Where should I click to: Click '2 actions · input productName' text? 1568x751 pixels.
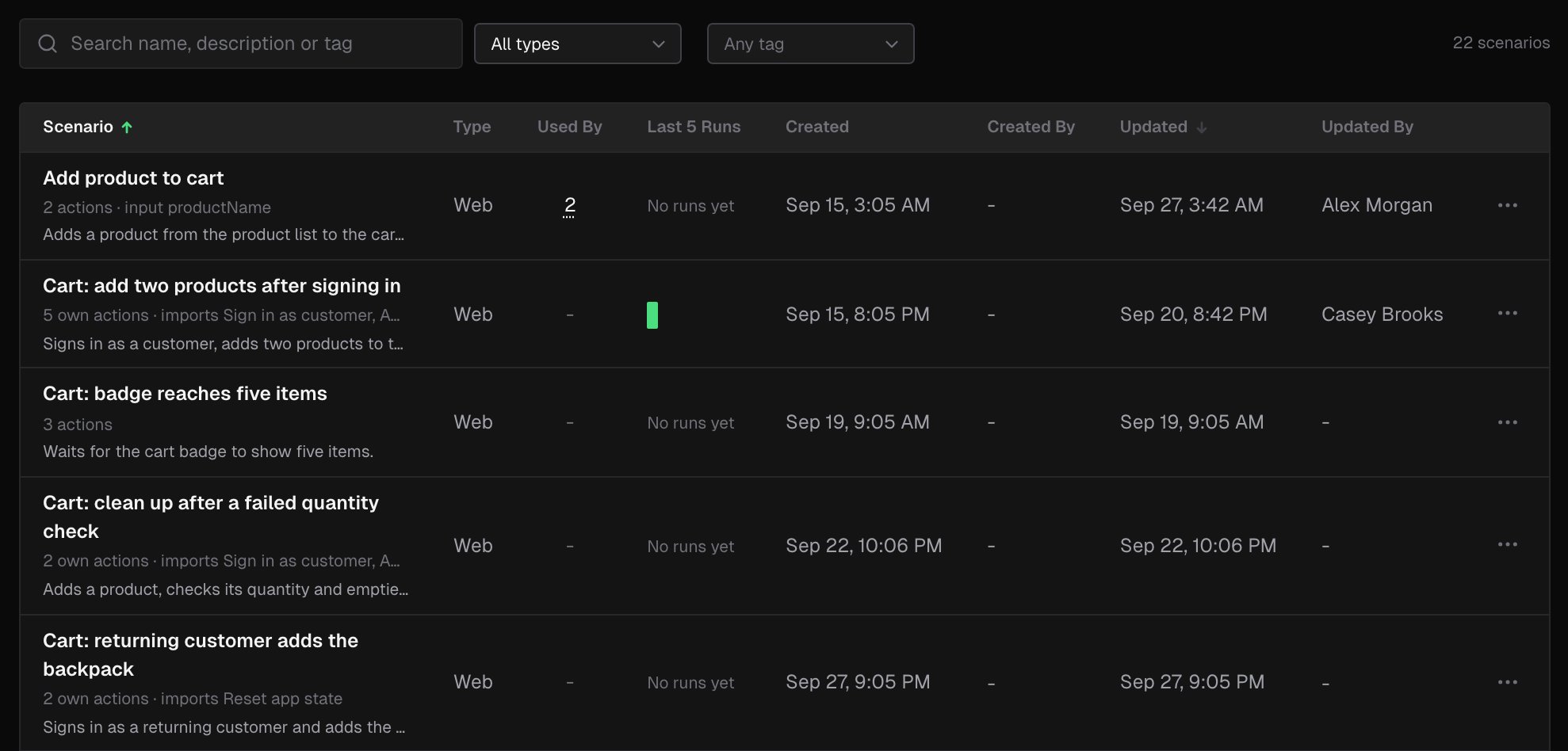coord(157,208)
